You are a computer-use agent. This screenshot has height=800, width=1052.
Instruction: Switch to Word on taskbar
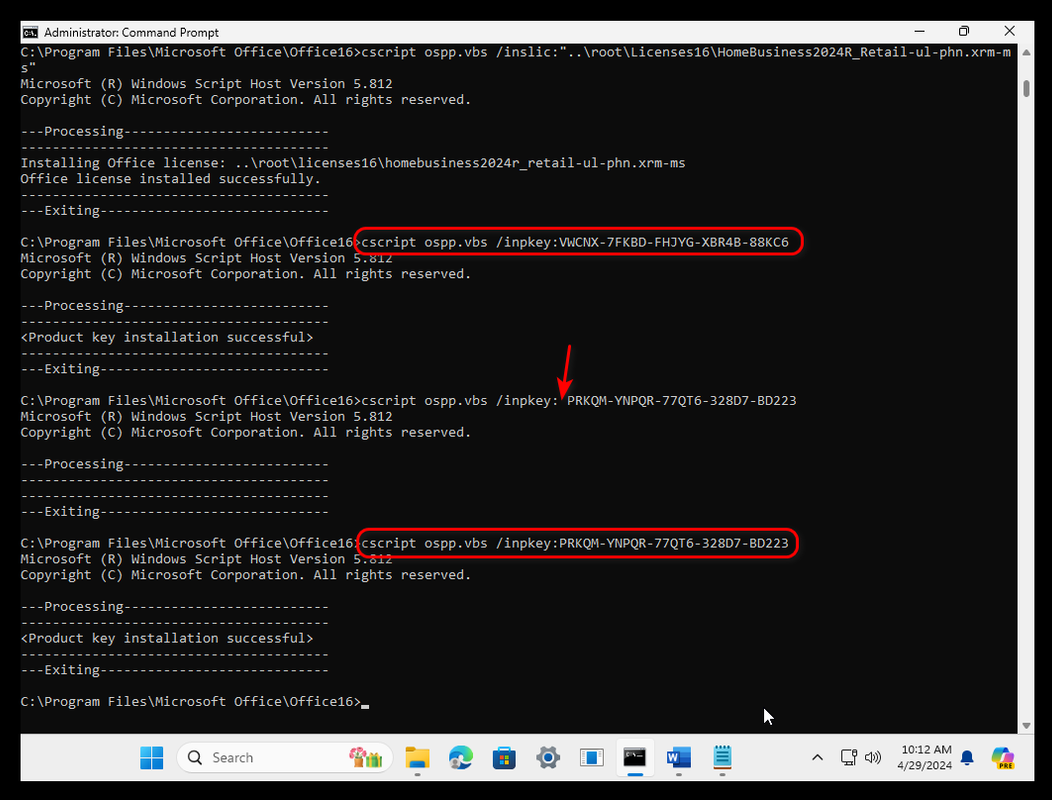[678, 758]
